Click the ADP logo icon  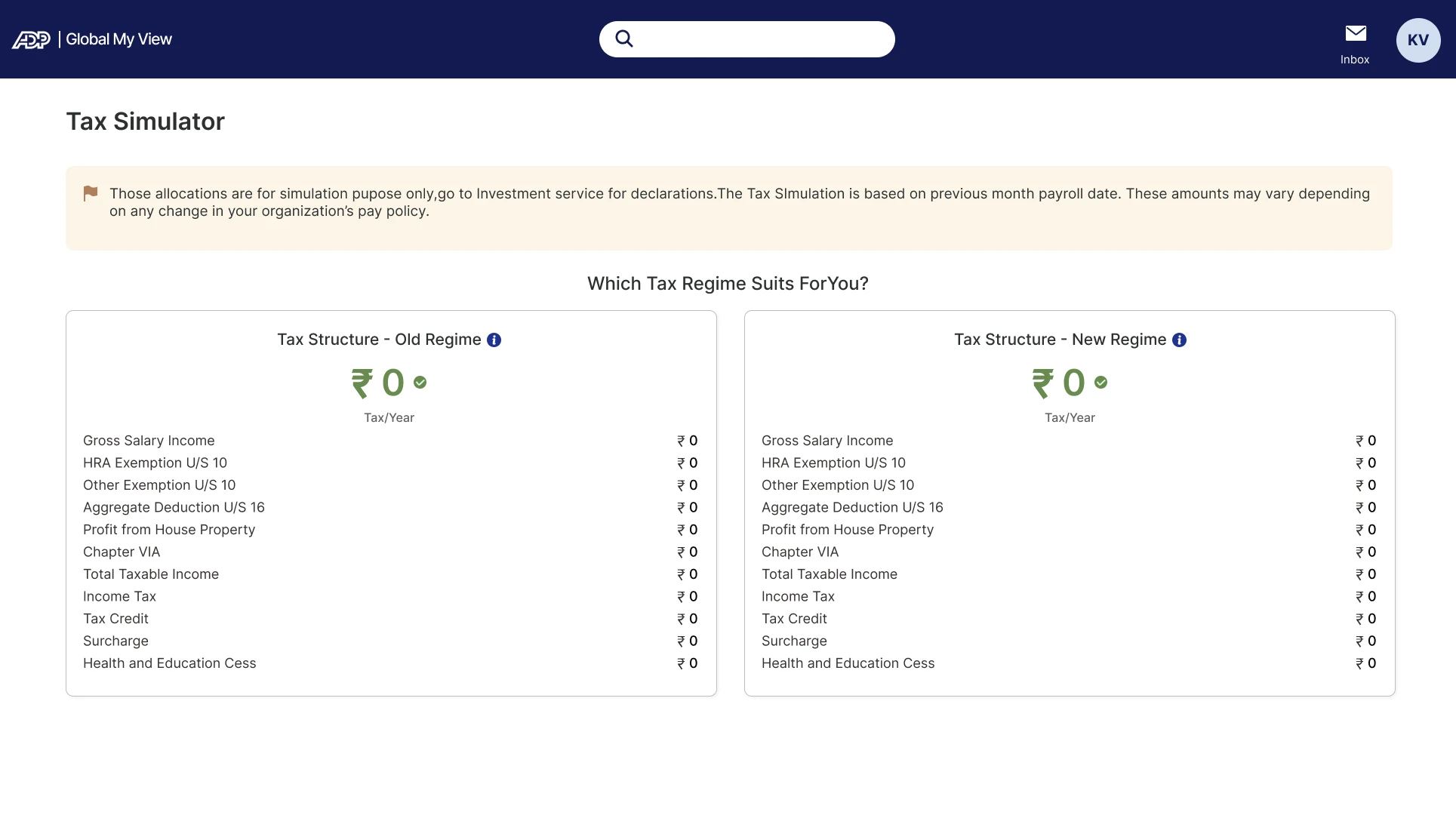tap(31, 40)
